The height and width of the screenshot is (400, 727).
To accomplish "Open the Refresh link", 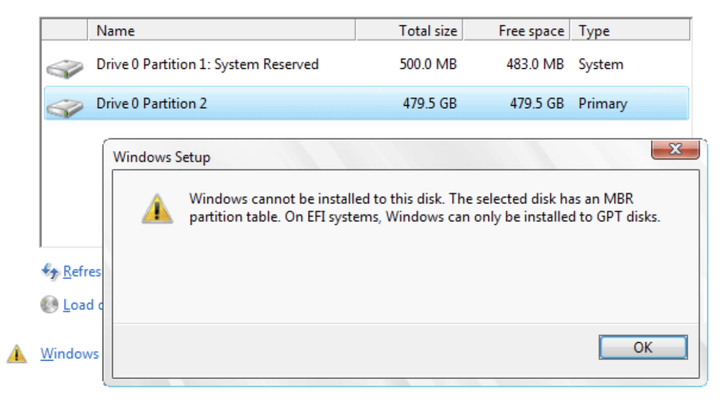I will (x=82, y=271).
